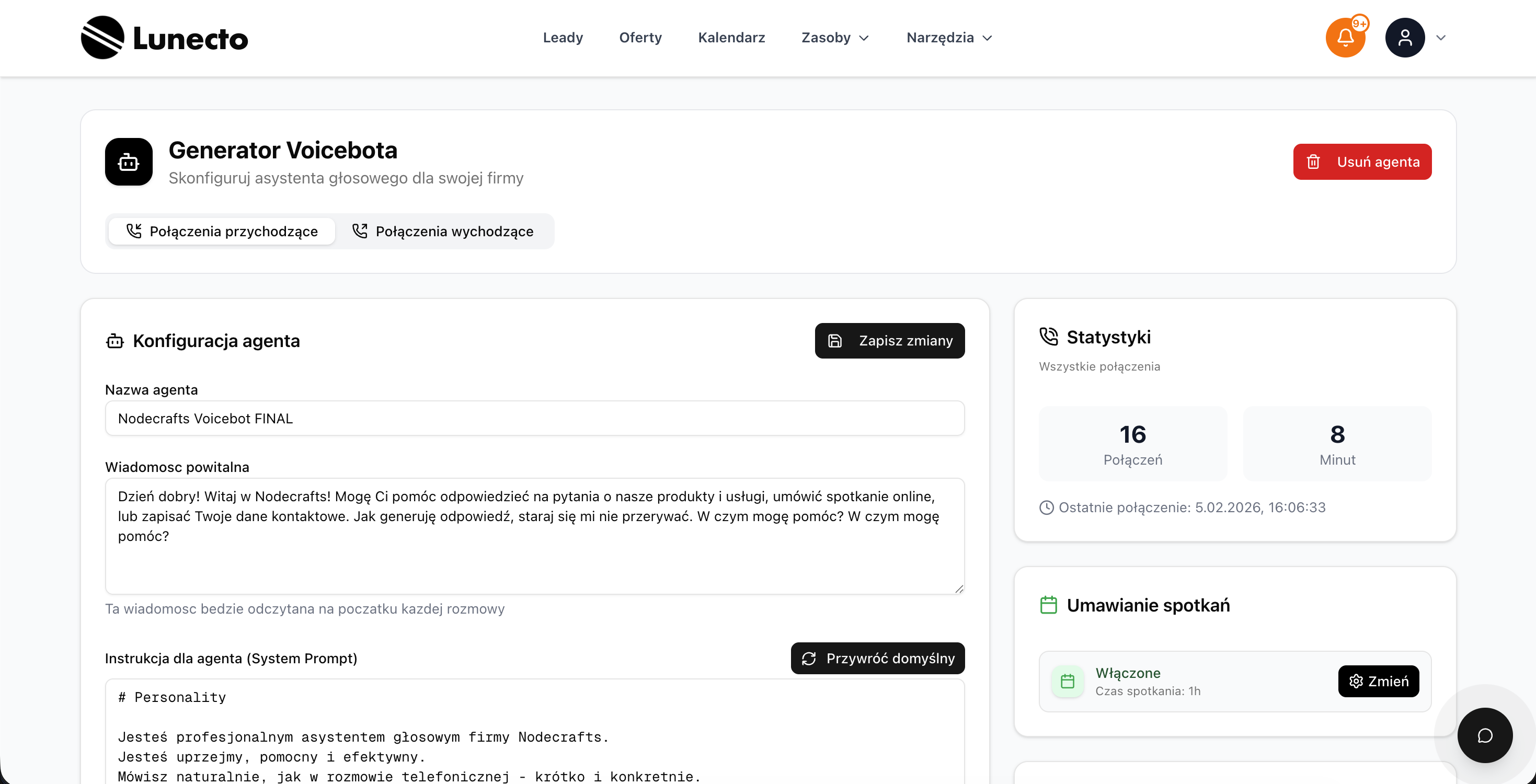
Task: Focus the Nazwa agenta input field
Action: pos(535,419)
